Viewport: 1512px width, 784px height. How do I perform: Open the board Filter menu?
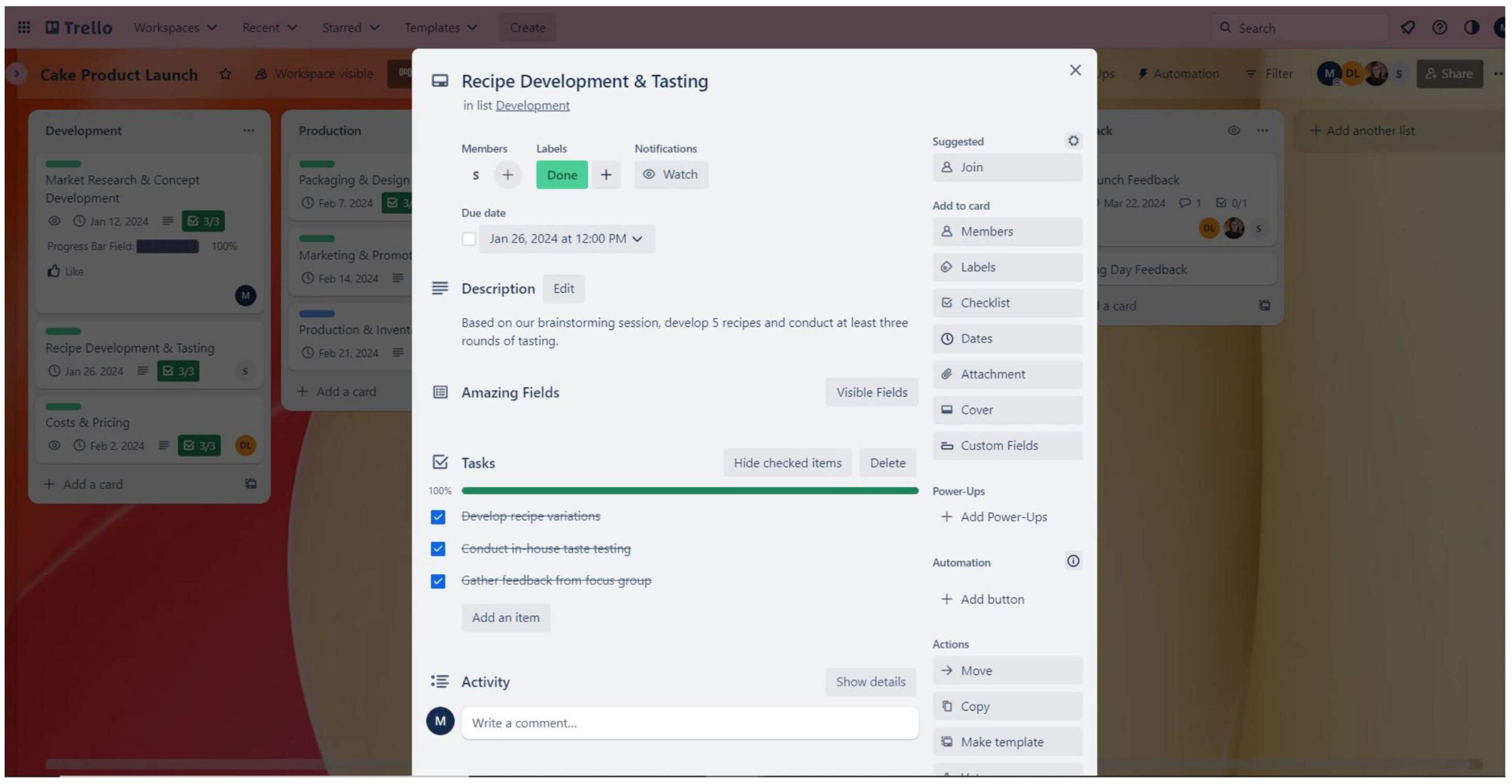(1269, 73)
